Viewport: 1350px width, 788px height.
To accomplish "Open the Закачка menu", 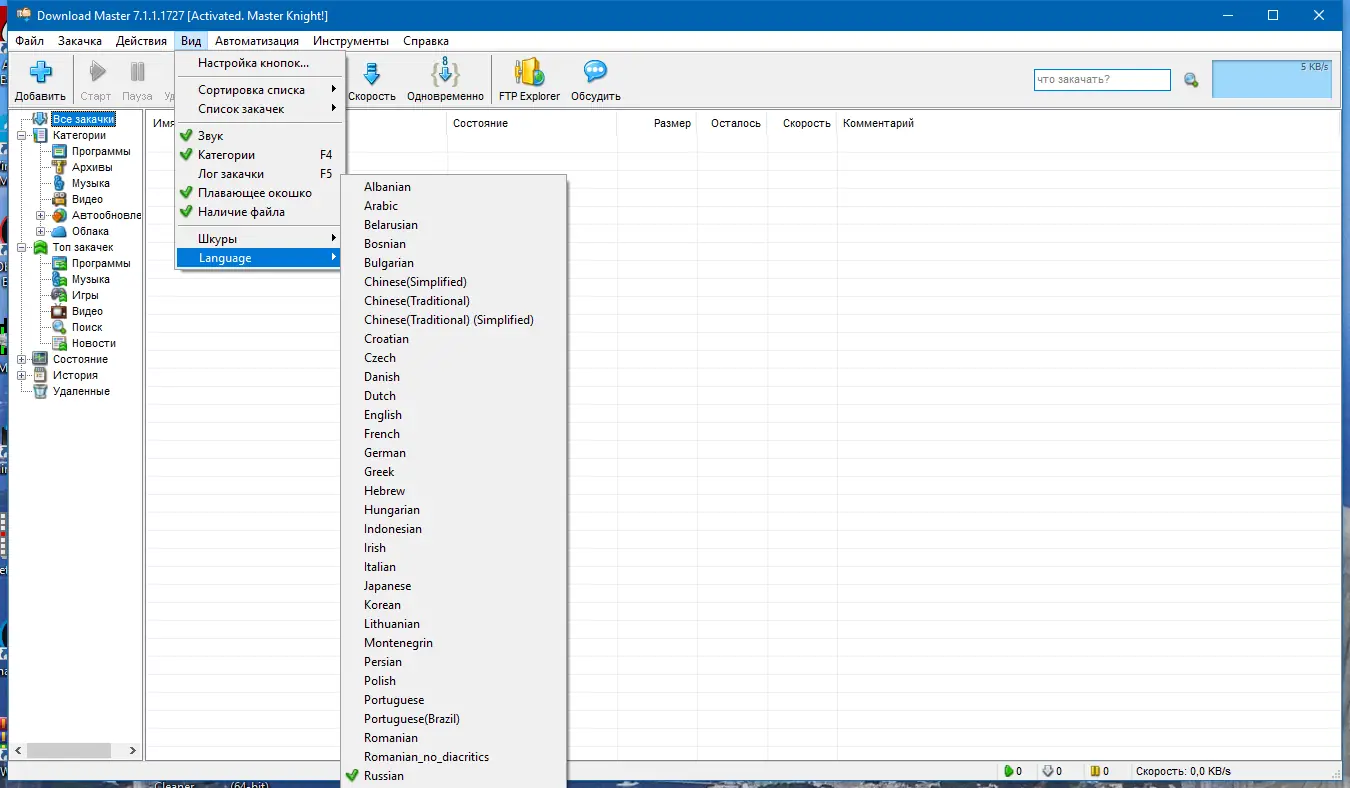I will click(80, 41).
